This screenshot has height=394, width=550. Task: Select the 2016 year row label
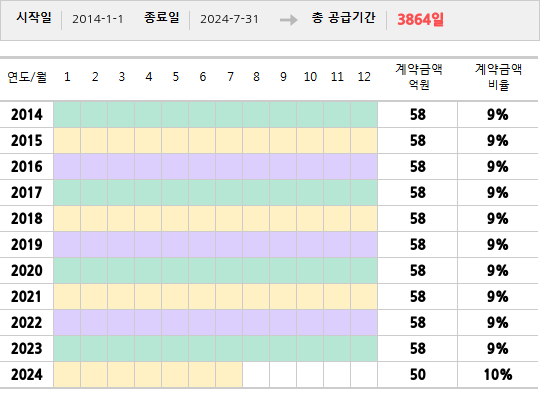27,167
